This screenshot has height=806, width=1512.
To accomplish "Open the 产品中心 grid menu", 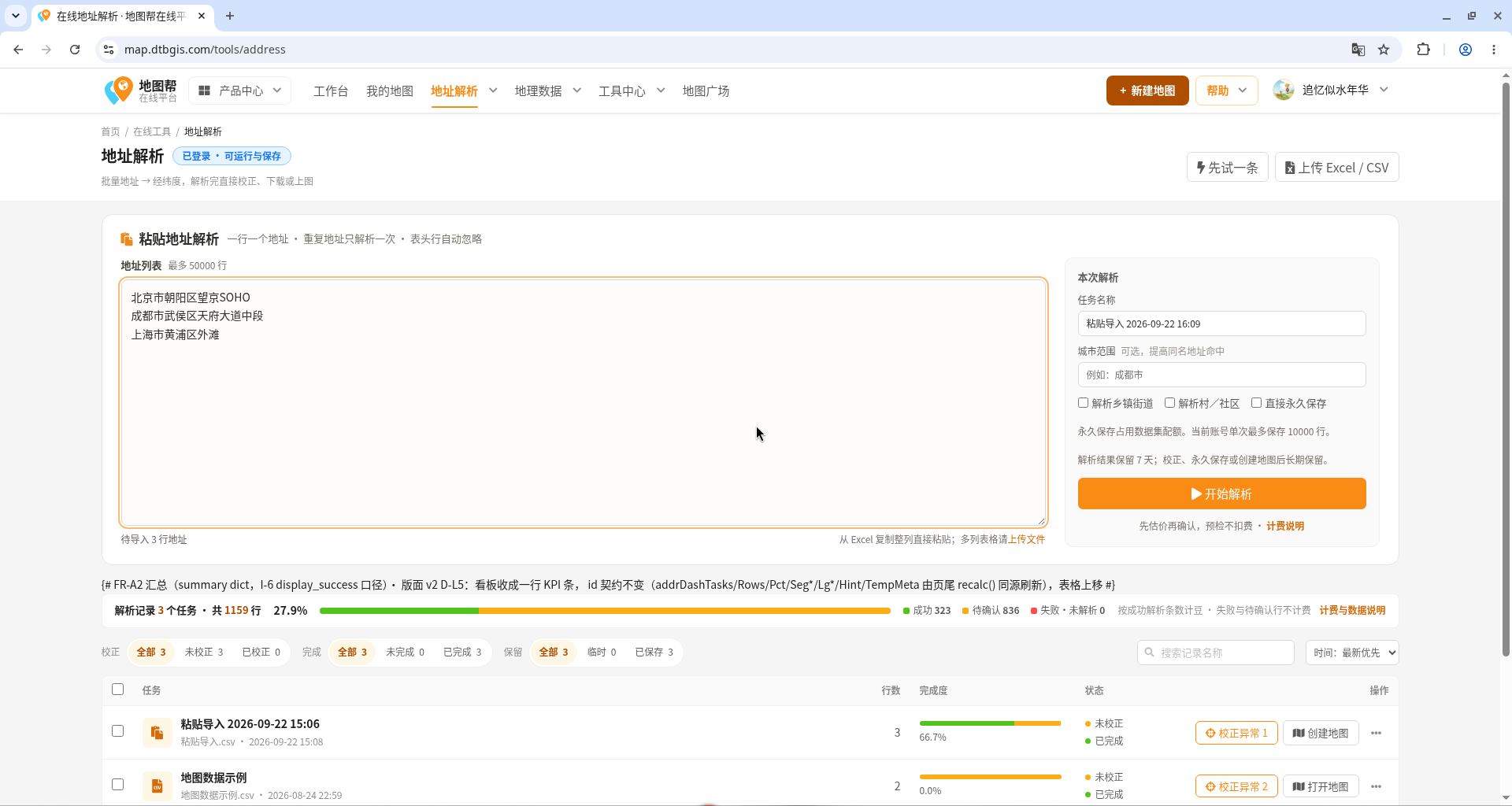I will (239, 91).
